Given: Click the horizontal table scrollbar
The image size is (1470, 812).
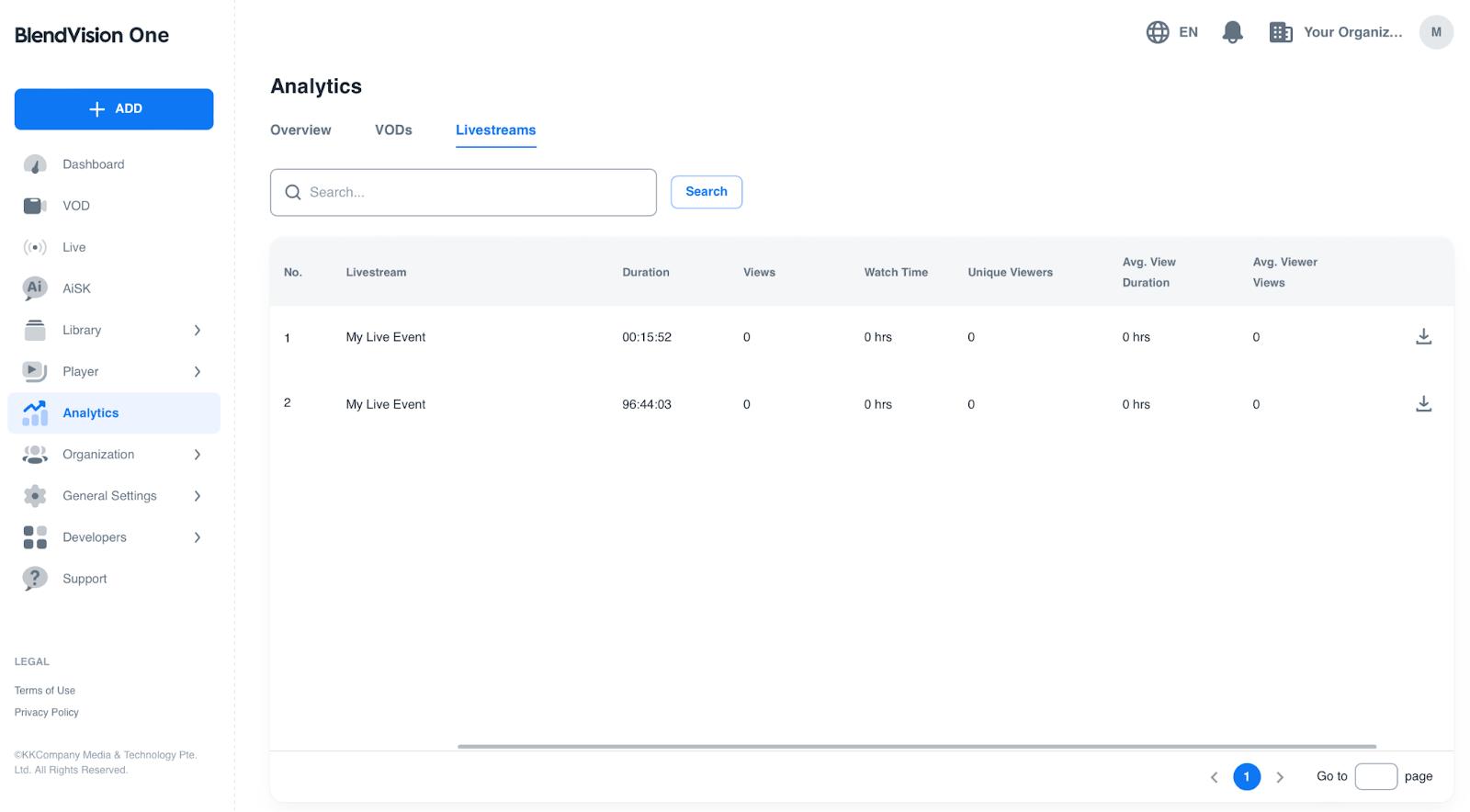Looking at the screenshot, I should pyautogui.click(x=916, y=747).
